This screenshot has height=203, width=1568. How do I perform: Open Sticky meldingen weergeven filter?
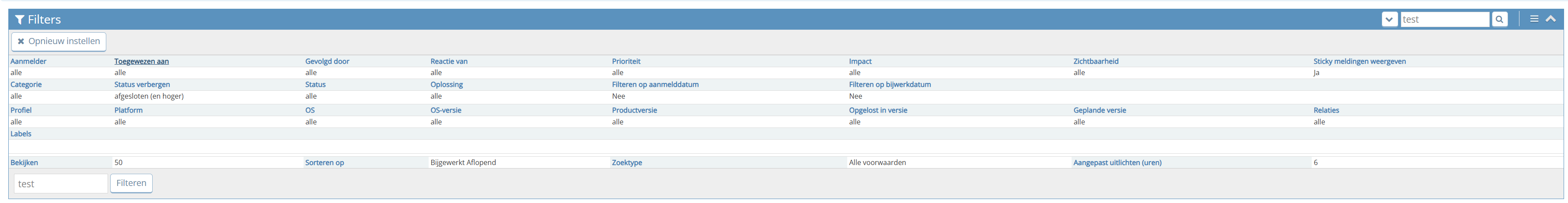click(1359, 62)
